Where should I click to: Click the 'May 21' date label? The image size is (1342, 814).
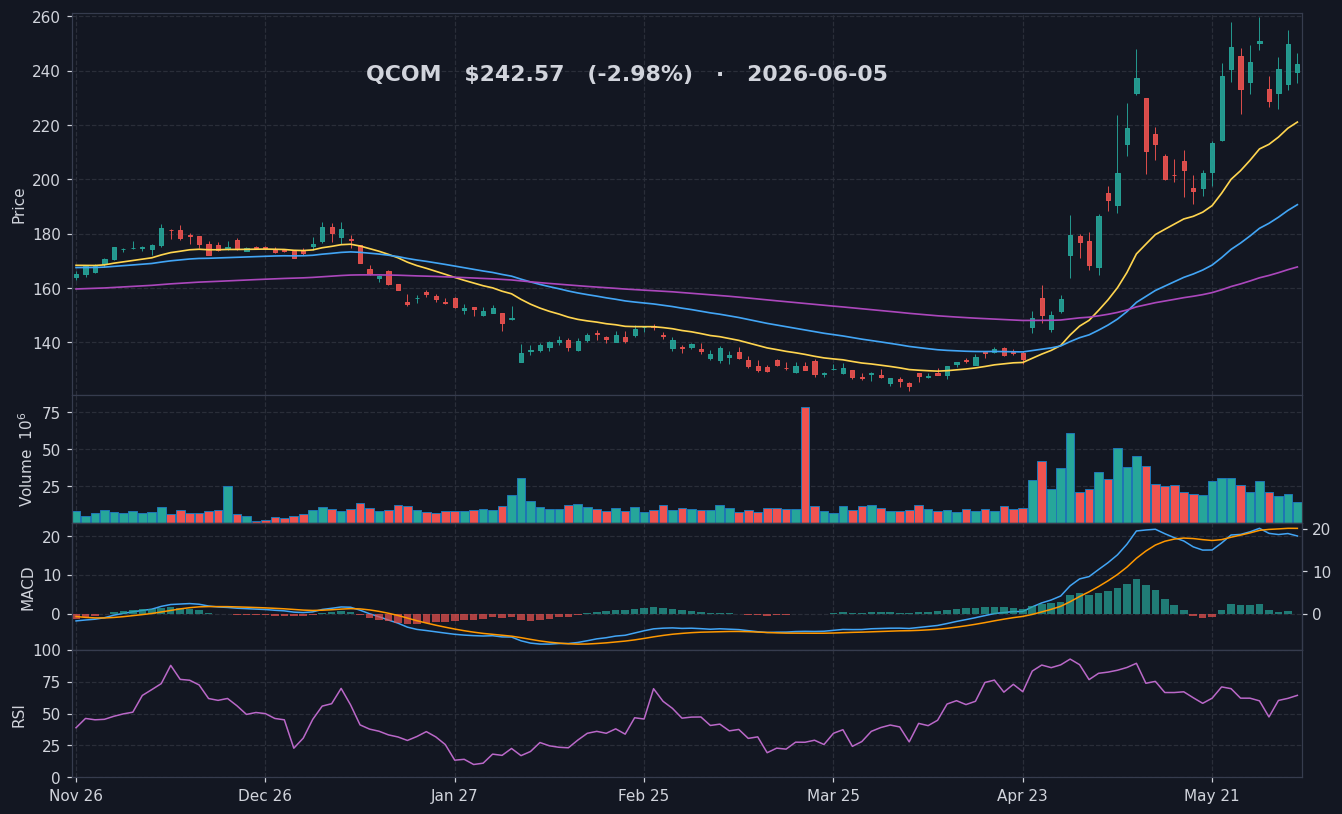tap(1211, 796)
